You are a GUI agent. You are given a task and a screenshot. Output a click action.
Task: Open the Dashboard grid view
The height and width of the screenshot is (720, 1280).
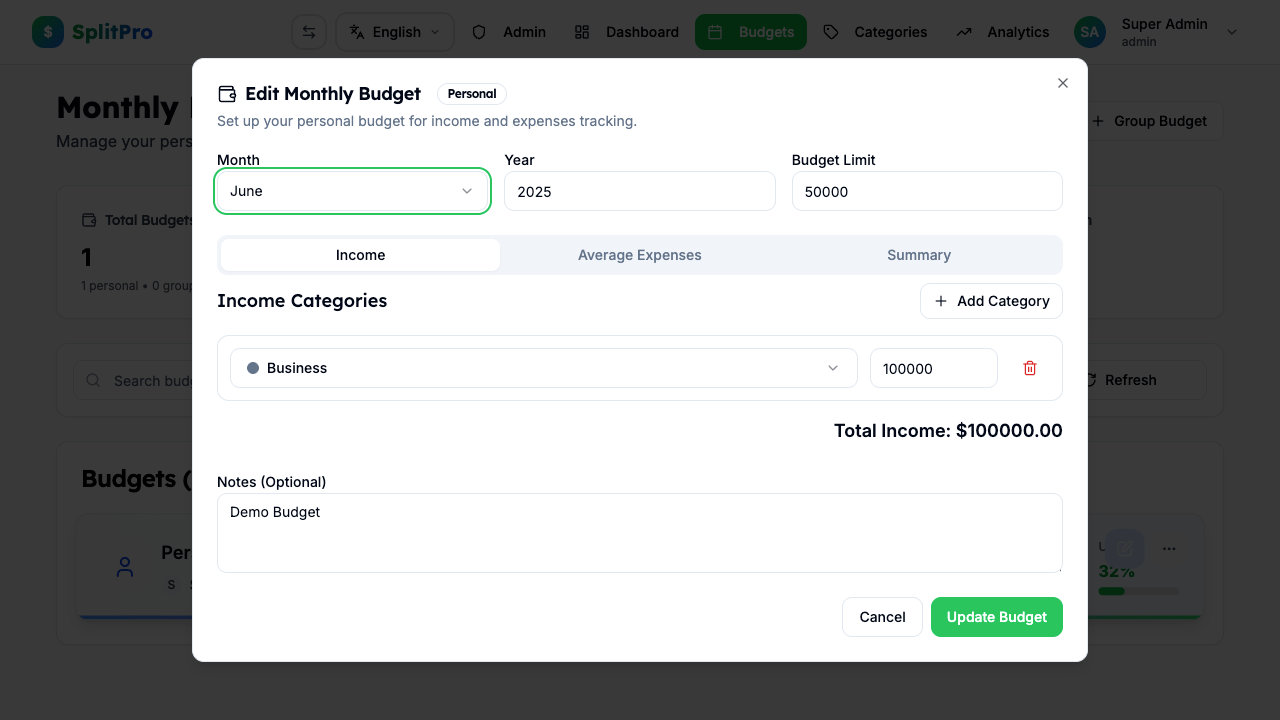coord(582,32)
